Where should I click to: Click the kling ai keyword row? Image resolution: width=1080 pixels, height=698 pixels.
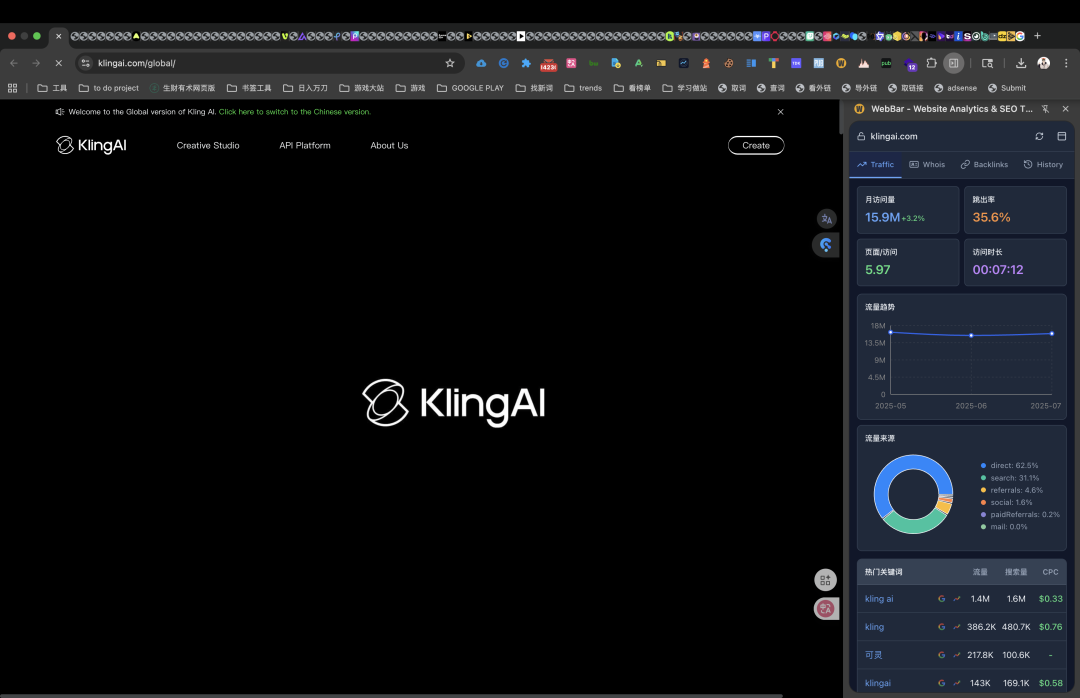pos(962,599)
